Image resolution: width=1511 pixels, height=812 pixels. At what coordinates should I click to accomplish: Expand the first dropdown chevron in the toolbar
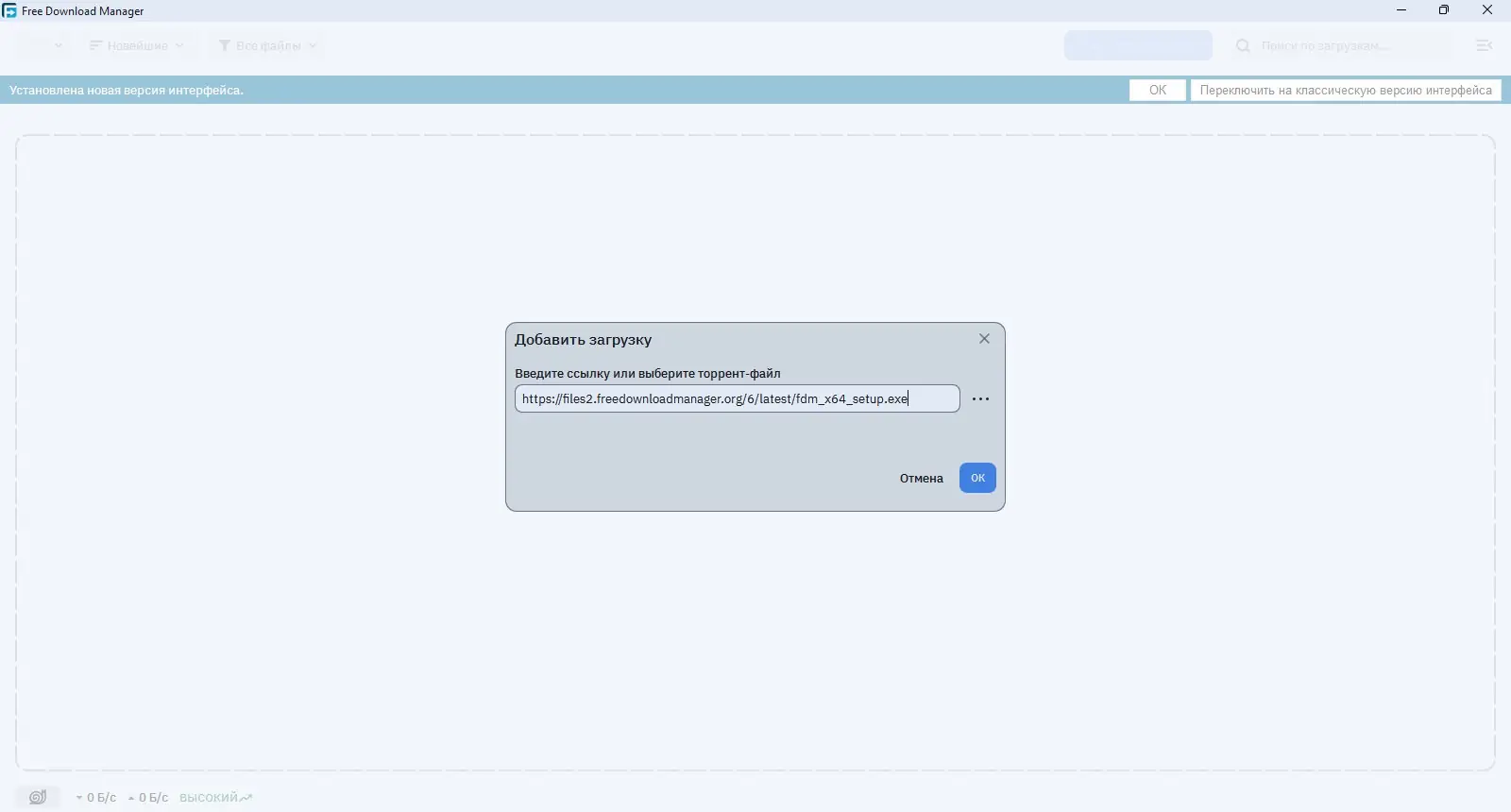coord(59,45)
